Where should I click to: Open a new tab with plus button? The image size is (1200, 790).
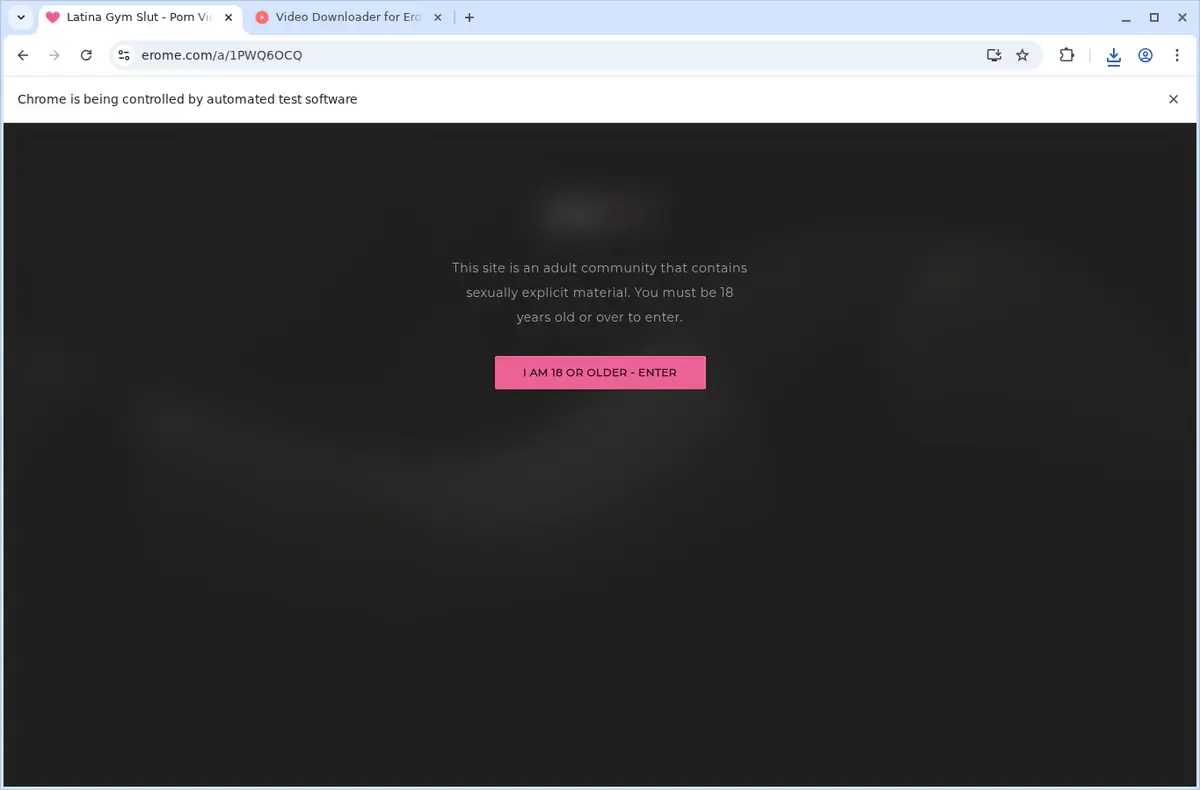coord(469,17)
